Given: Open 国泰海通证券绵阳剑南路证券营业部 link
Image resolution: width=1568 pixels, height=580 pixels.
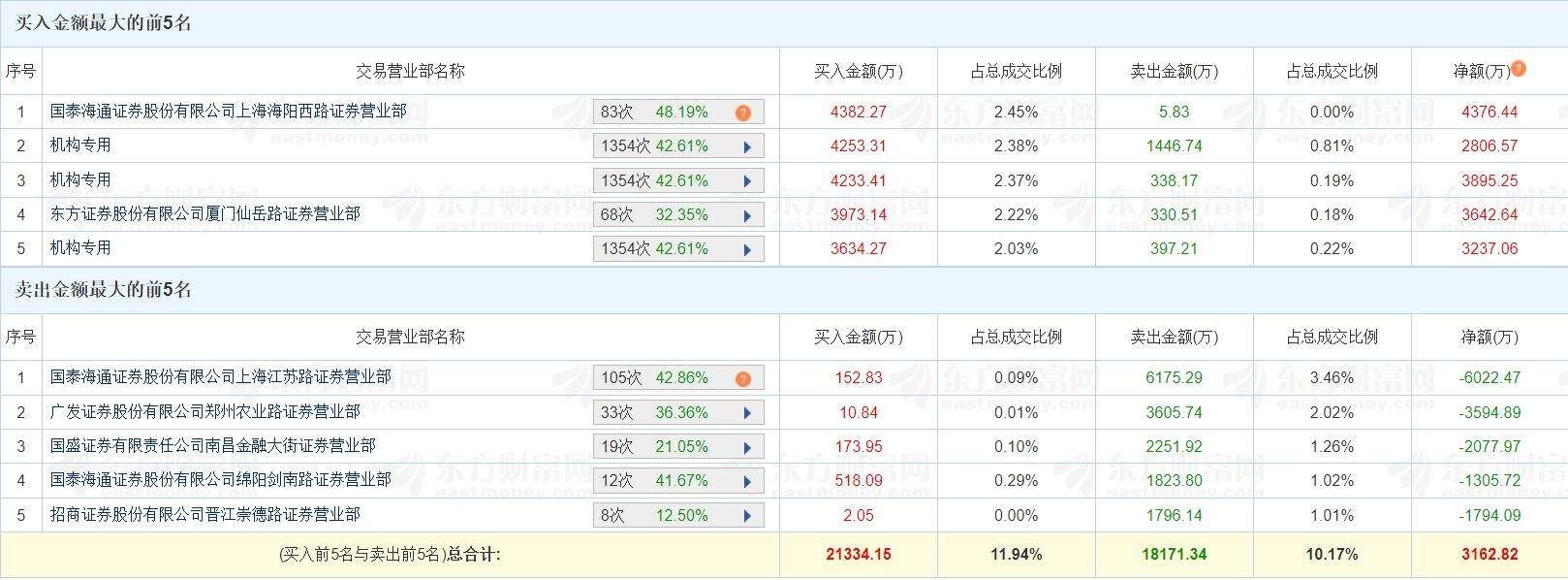Looking at the screenshot, I should [x=220, y=480].
